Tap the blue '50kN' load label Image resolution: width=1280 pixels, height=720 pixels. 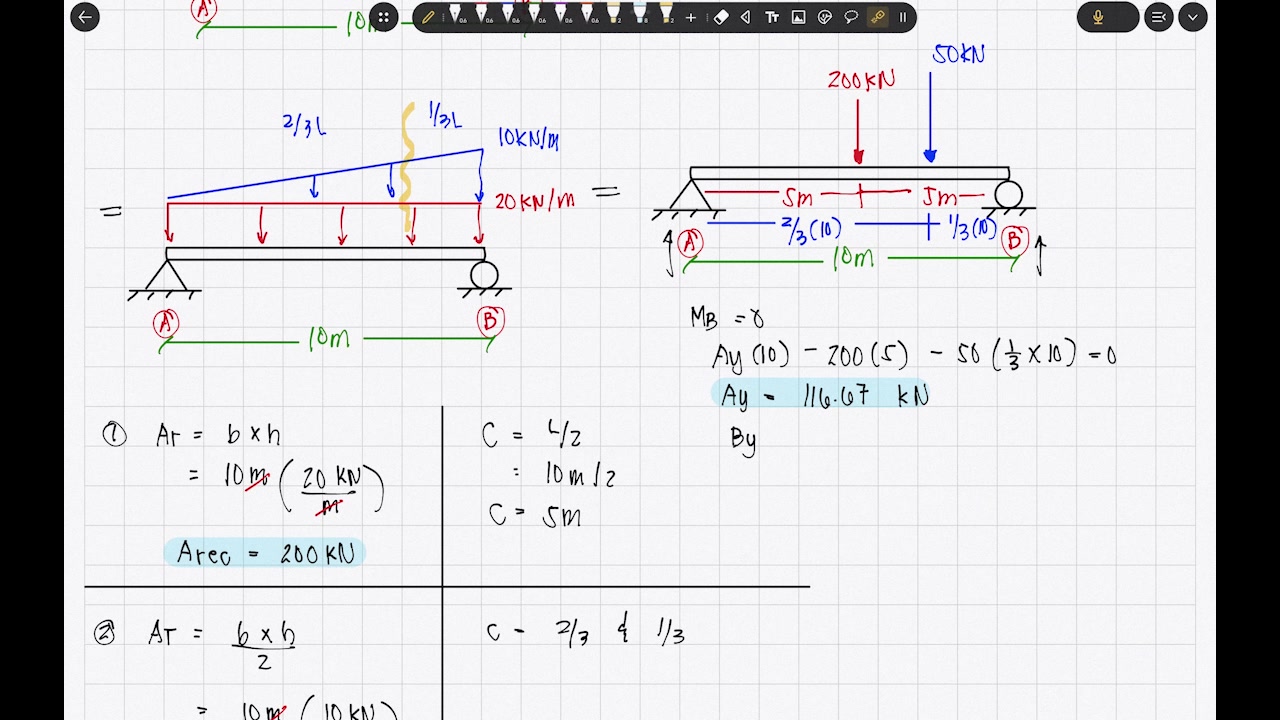click(x=958, y=54)
